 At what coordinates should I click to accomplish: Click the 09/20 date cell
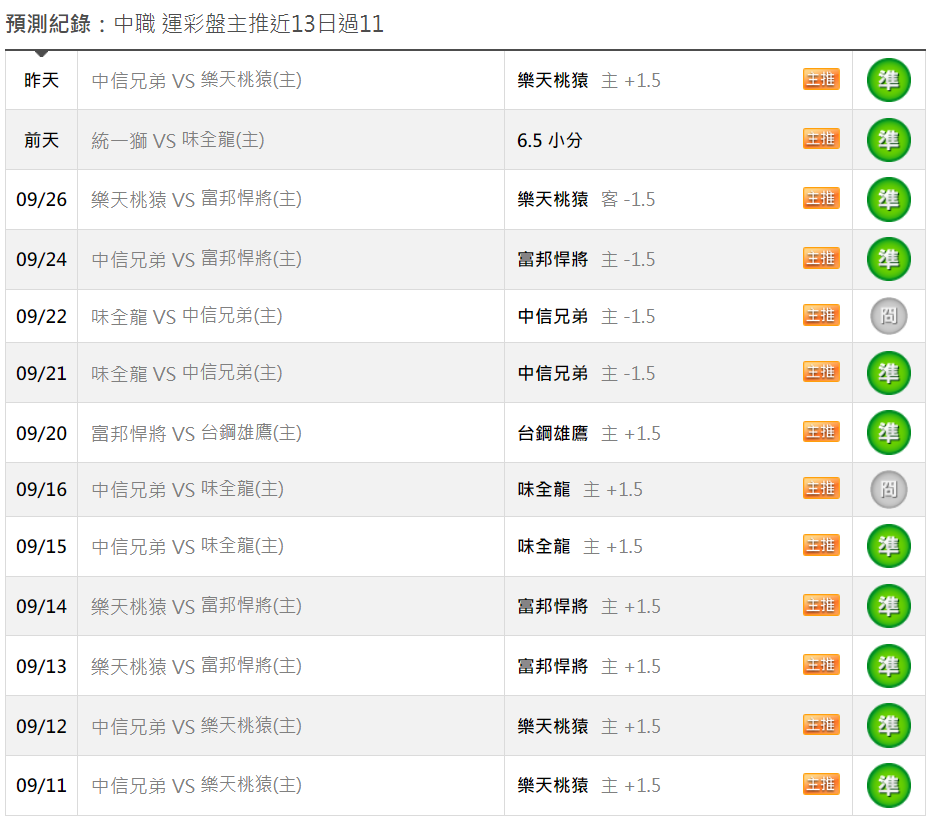[41, 433]
